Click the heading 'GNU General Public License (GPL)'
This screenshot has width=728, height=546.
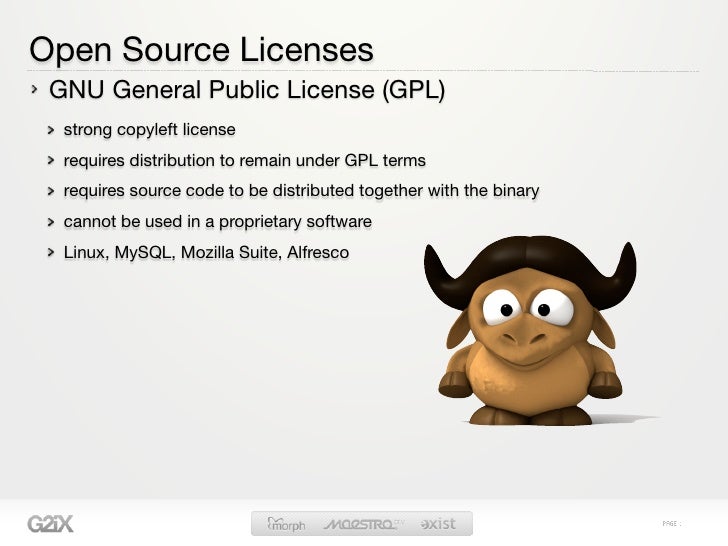point(247,89)
